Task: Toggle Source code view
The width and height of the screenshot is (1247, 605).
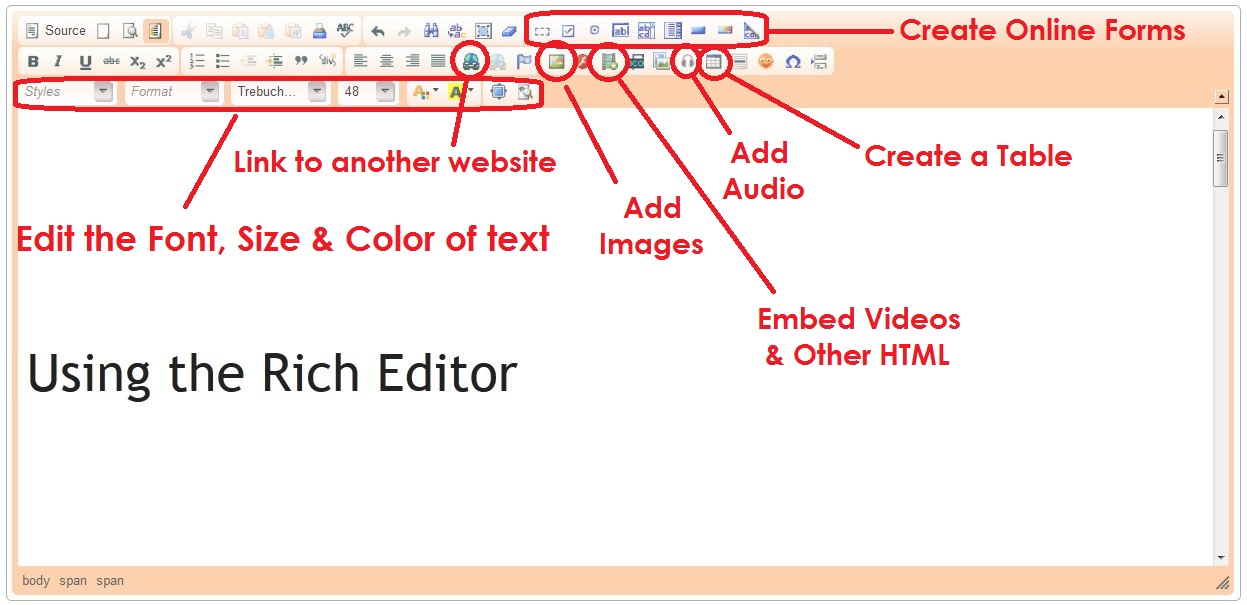Action: [56, 31]
